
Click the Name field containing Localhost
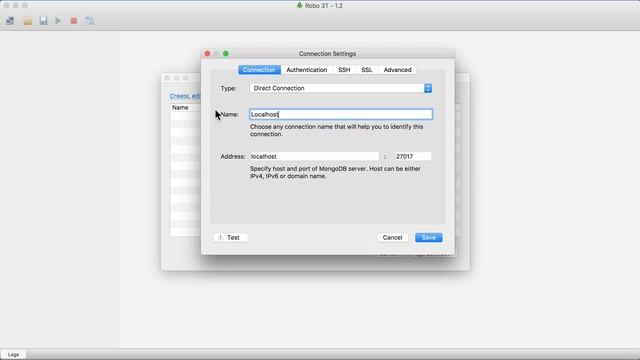[x=341, y=114]
